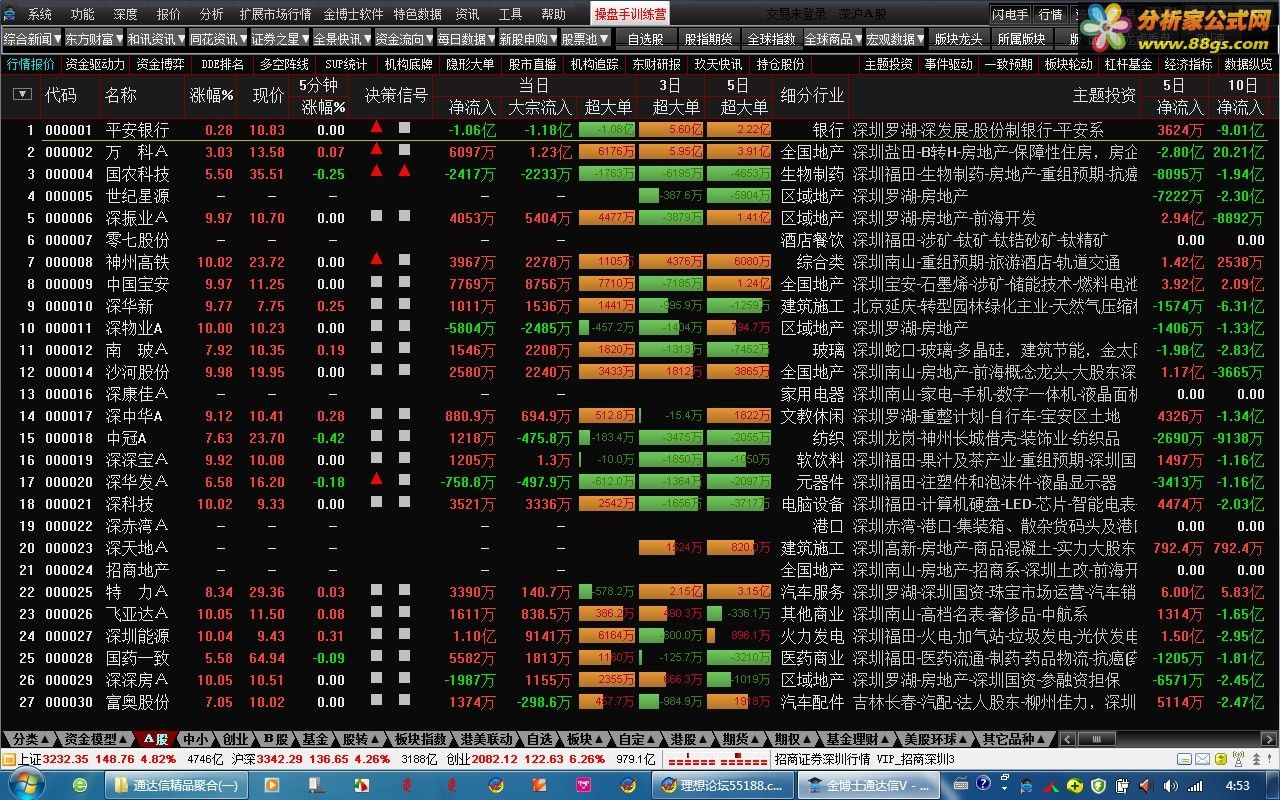The height and width of the screenshot is (800, 1280).
Task: Expand the 东方财富 dropdown
Action: click(x=93, y=39)
